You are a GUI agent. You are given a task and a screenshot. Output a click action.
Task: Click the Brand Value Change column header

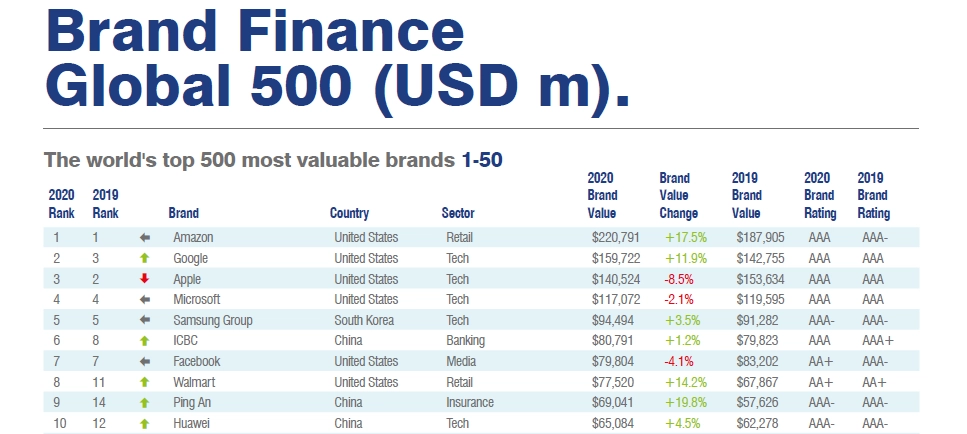pos(675,196)
